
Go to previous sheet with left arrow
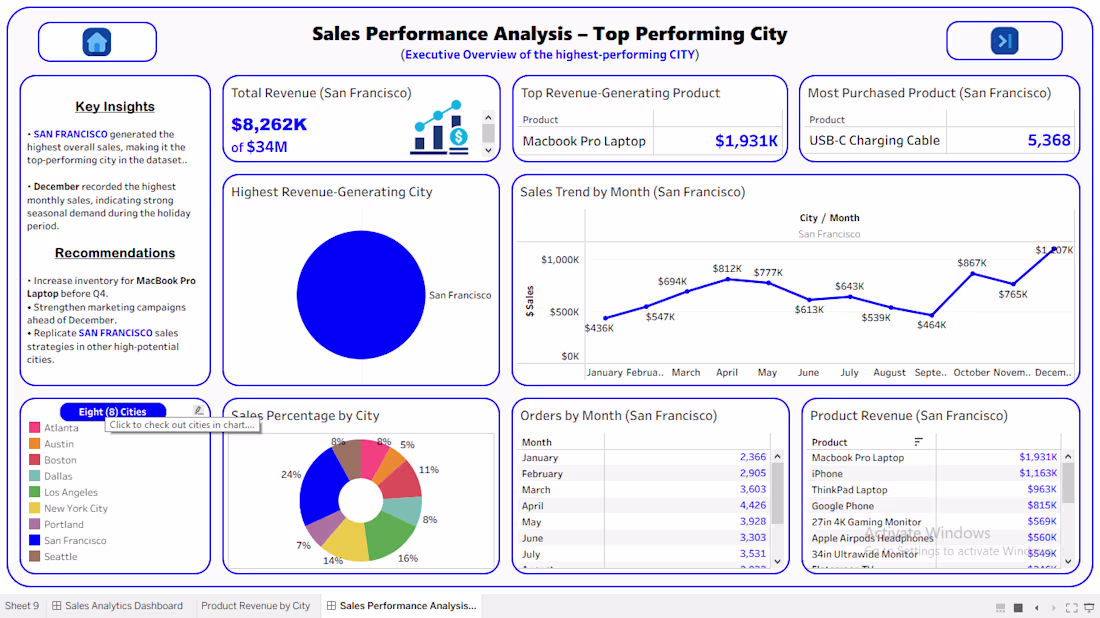[1037, 607]
